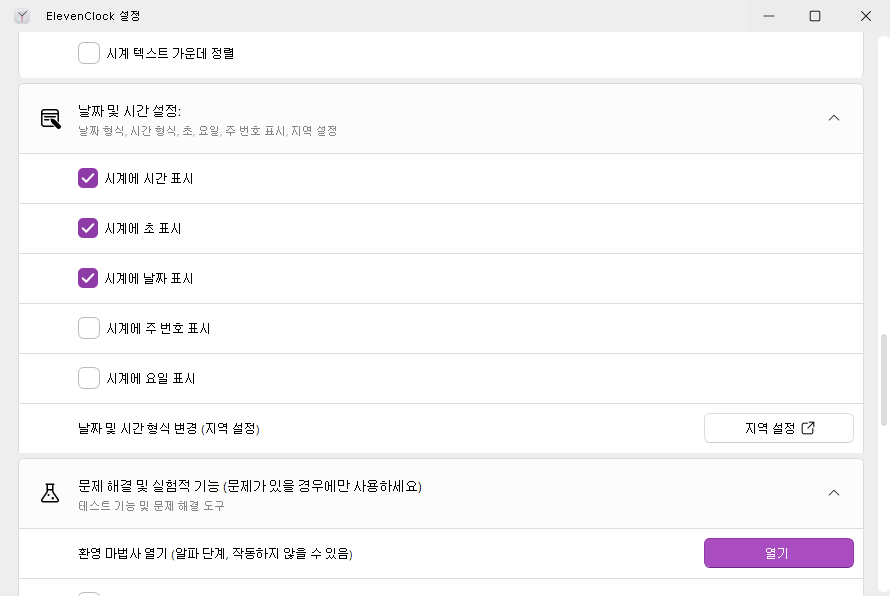
Task: Click the vertical scrollbar thumb
Action: click(x=883, y=380)
